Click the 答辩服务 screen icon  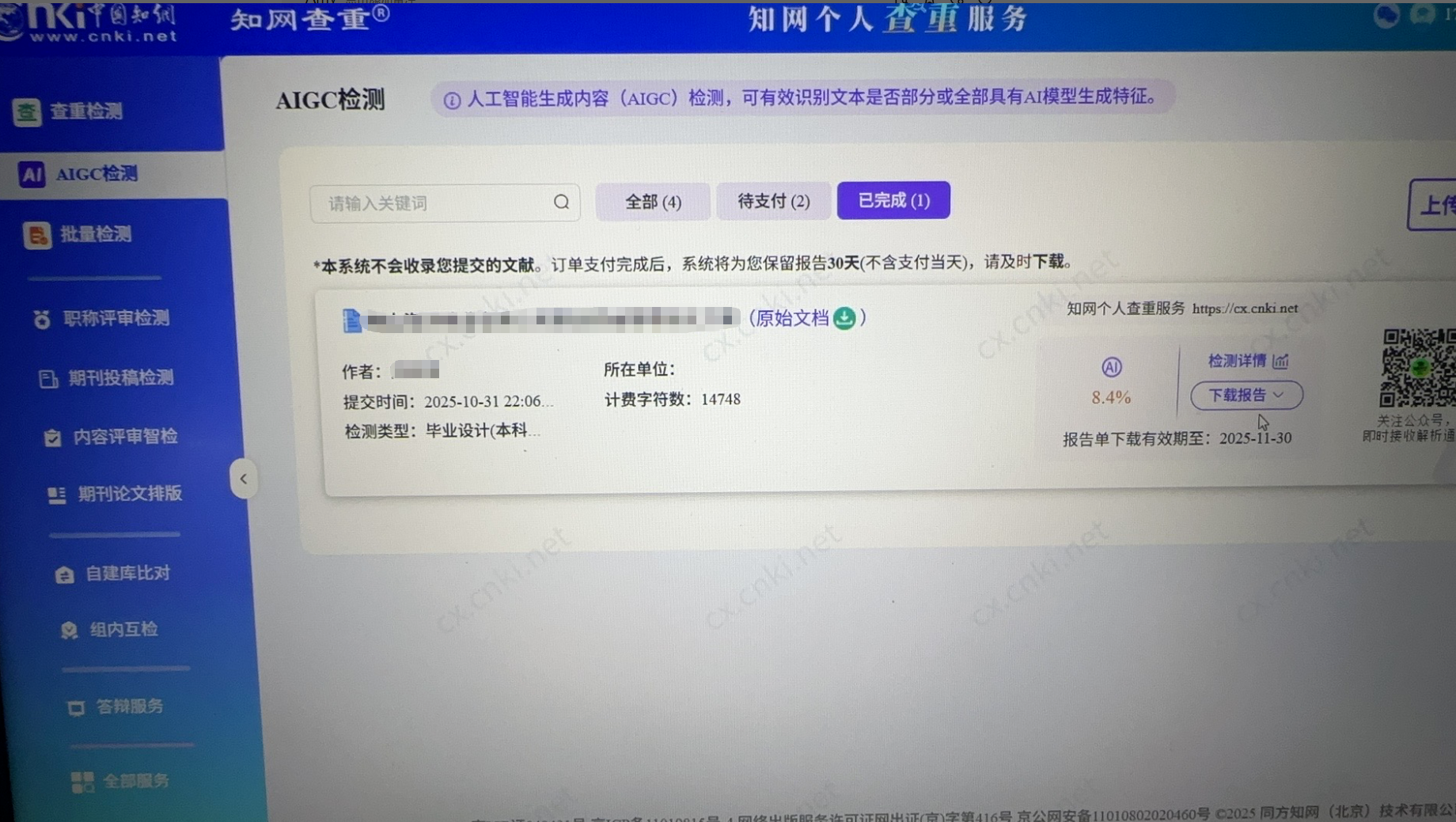(76, 707)
